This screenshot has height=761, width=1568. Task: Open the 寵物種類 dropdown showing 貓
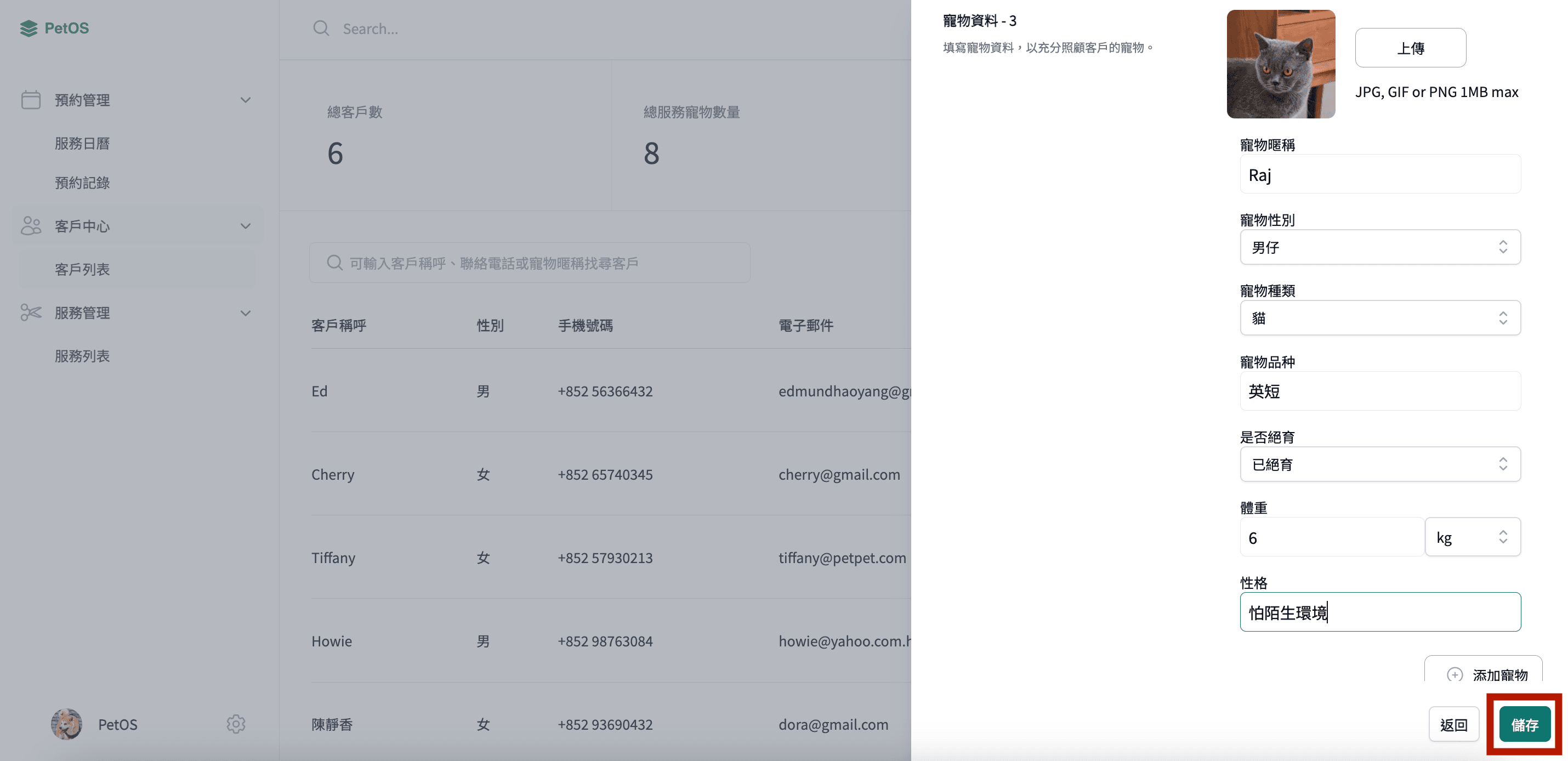click(x=1380, y=317)
